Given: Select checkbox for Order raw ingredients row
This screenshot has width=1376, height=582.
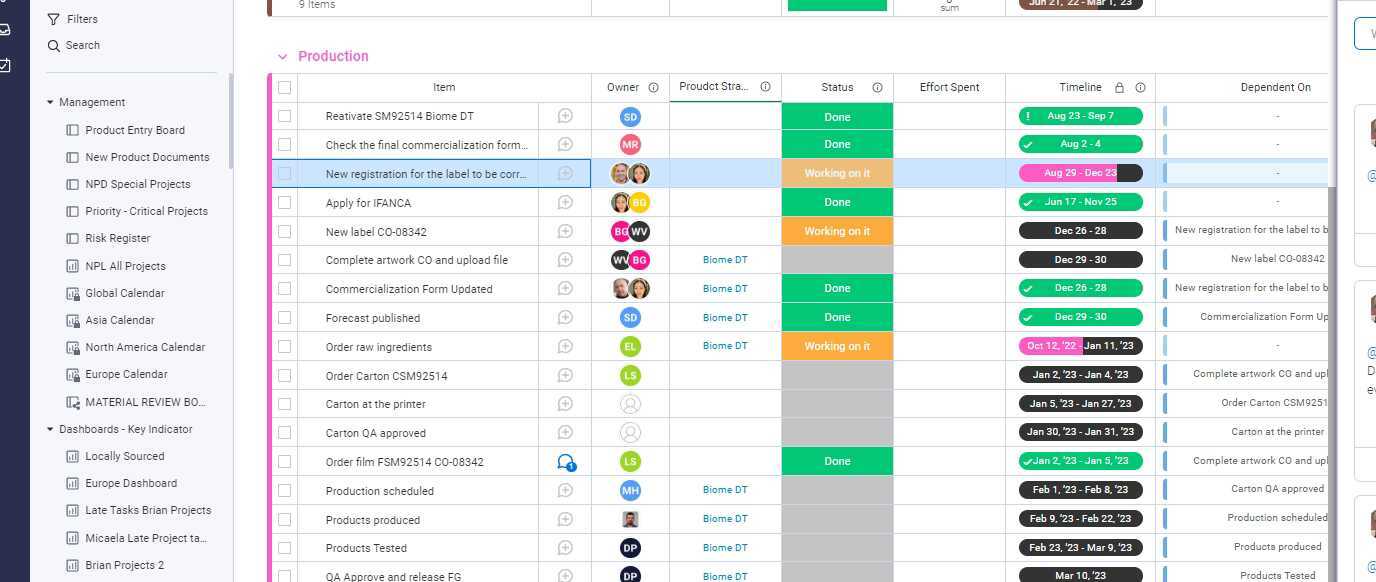Looking at the screenshot, I should click(x=285, y=346).
